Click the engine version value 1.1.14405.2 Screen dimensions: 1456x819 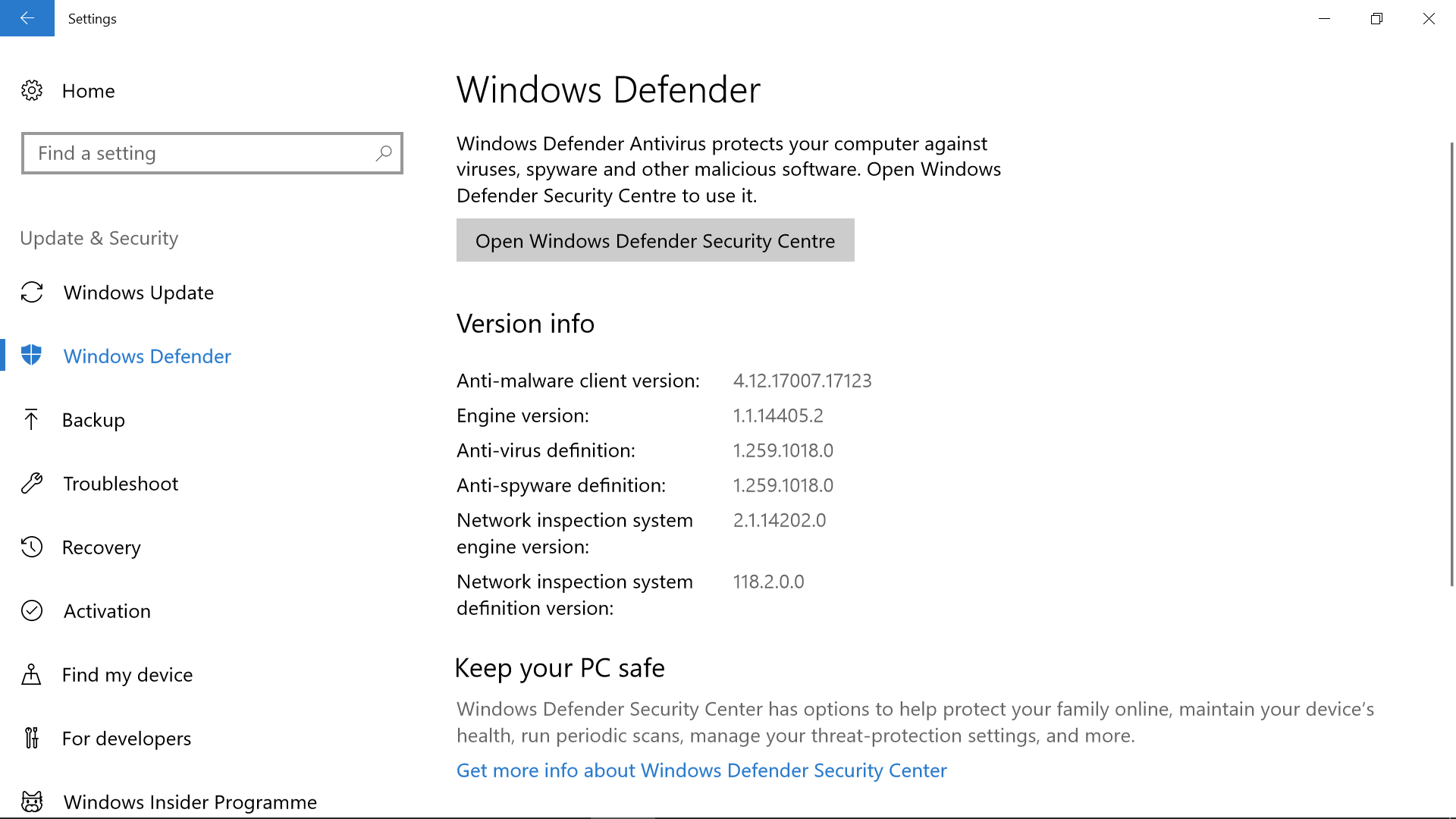coord(778,416)
